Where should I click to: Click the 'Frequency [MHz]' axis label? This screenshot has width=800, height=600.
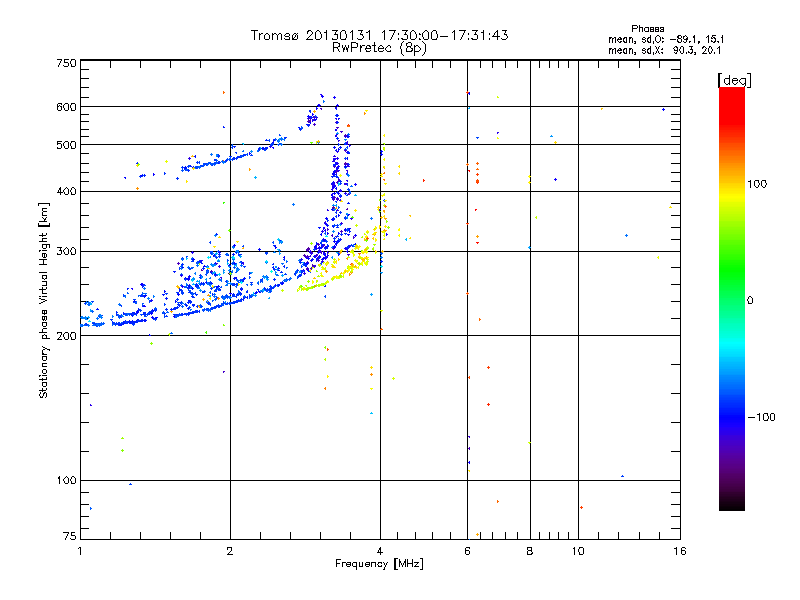coord(379,564)
